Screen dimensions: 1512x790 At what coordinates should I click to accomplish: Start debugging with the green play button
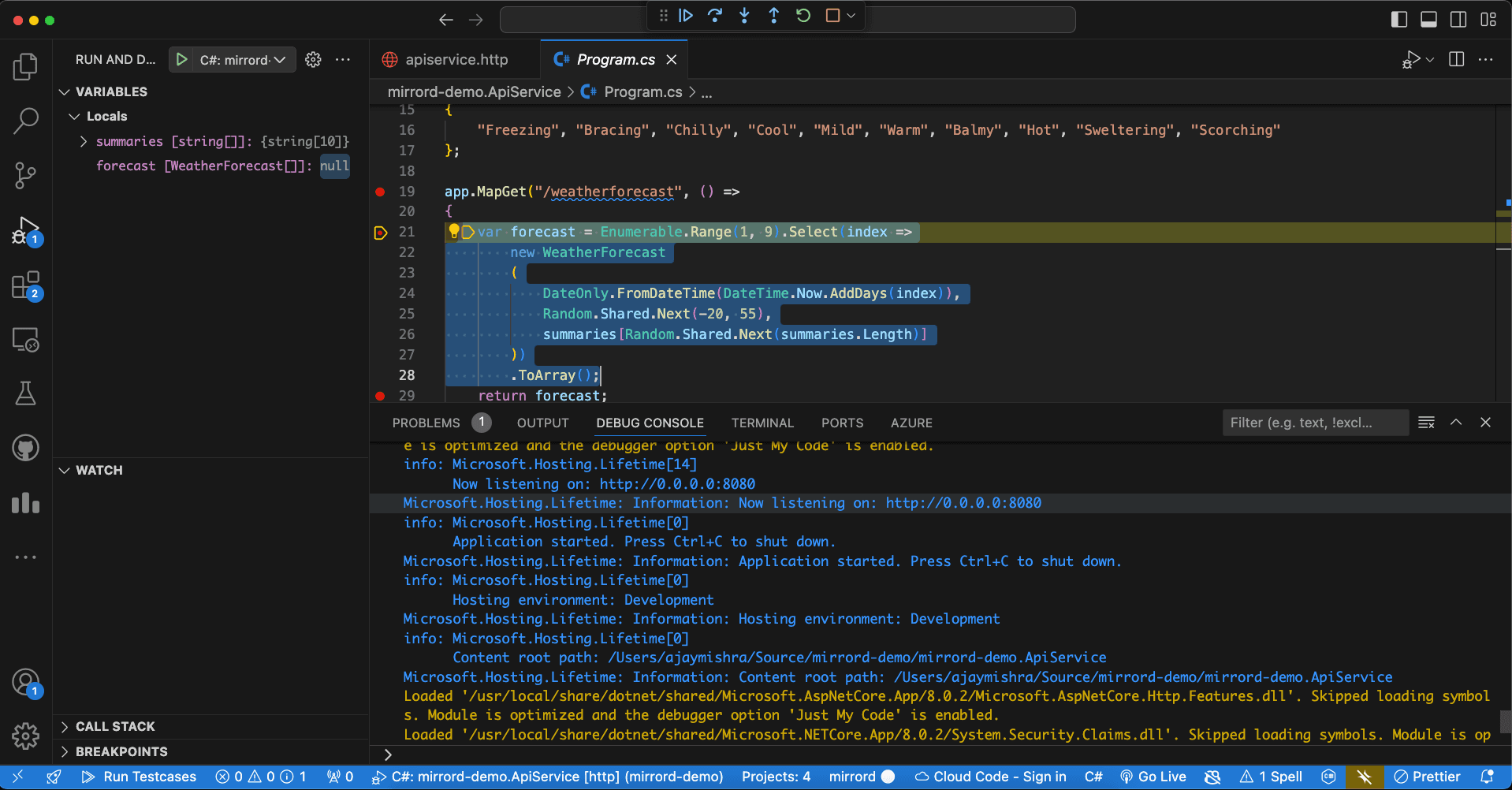tap(181, 60)
